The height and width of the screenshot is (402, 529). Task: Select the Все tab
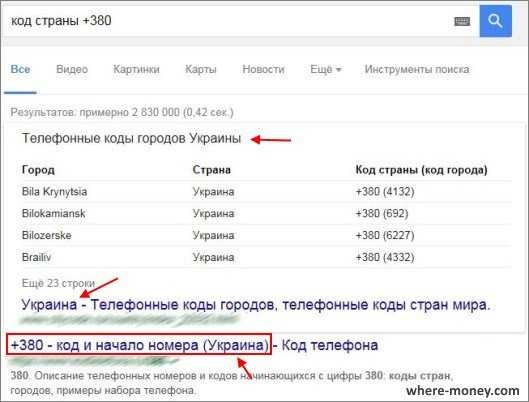pos(20,69)
